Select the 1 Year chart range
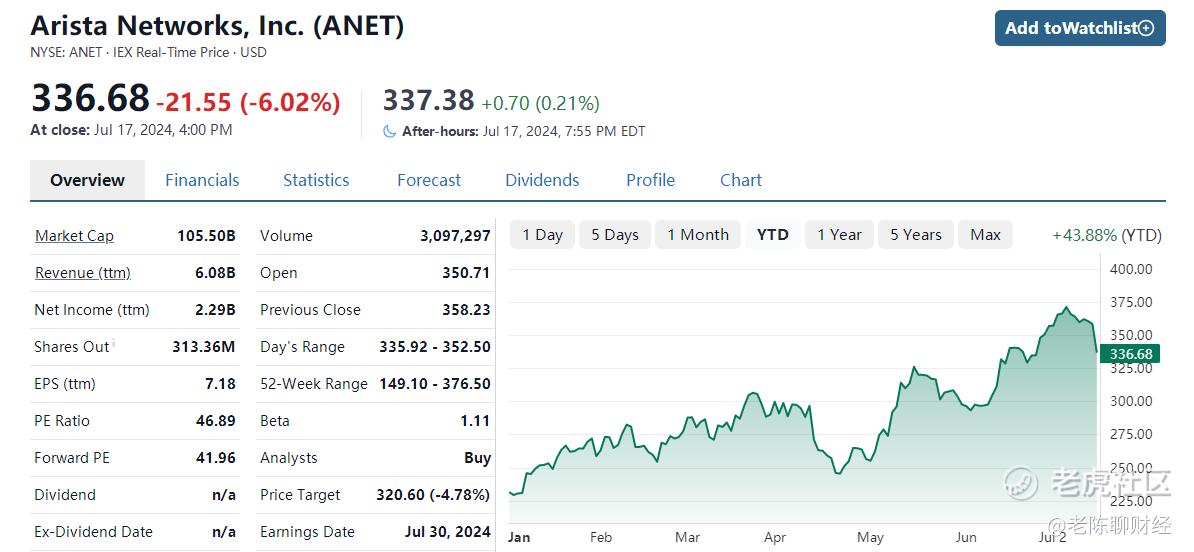The image size is (1194, 552). pos(839,235)
